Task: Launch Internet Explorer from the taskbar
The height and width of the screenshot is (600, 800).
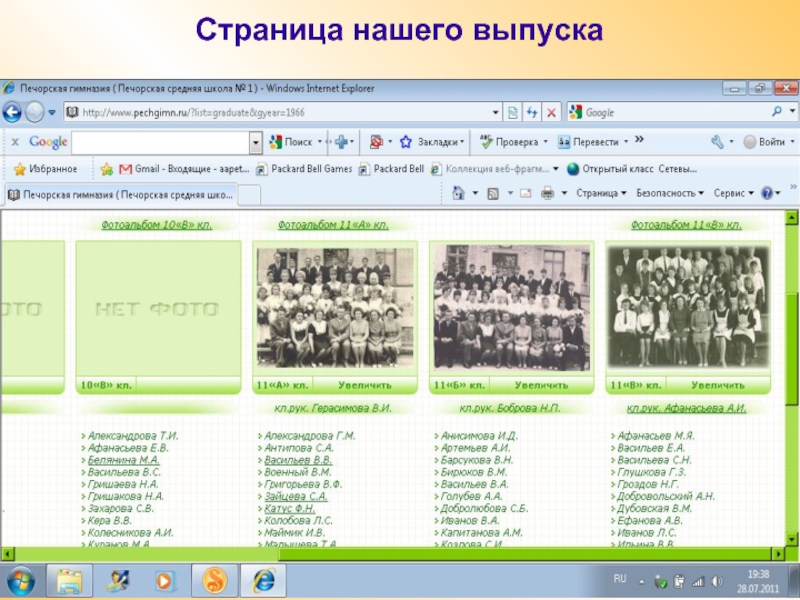Action: (x=264, y=579)
